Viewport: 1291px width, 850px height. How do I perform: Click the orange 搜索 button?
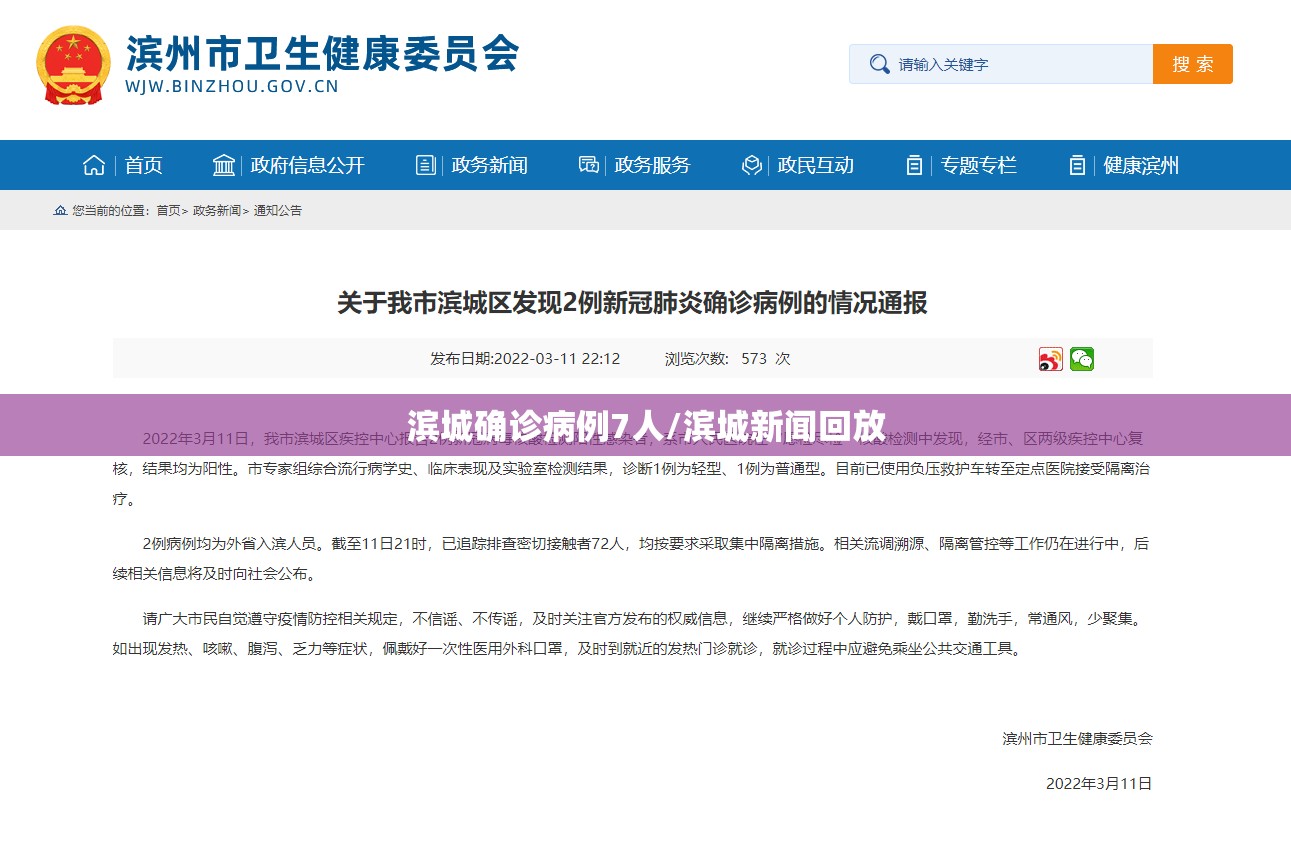(x=1193, y=64)
